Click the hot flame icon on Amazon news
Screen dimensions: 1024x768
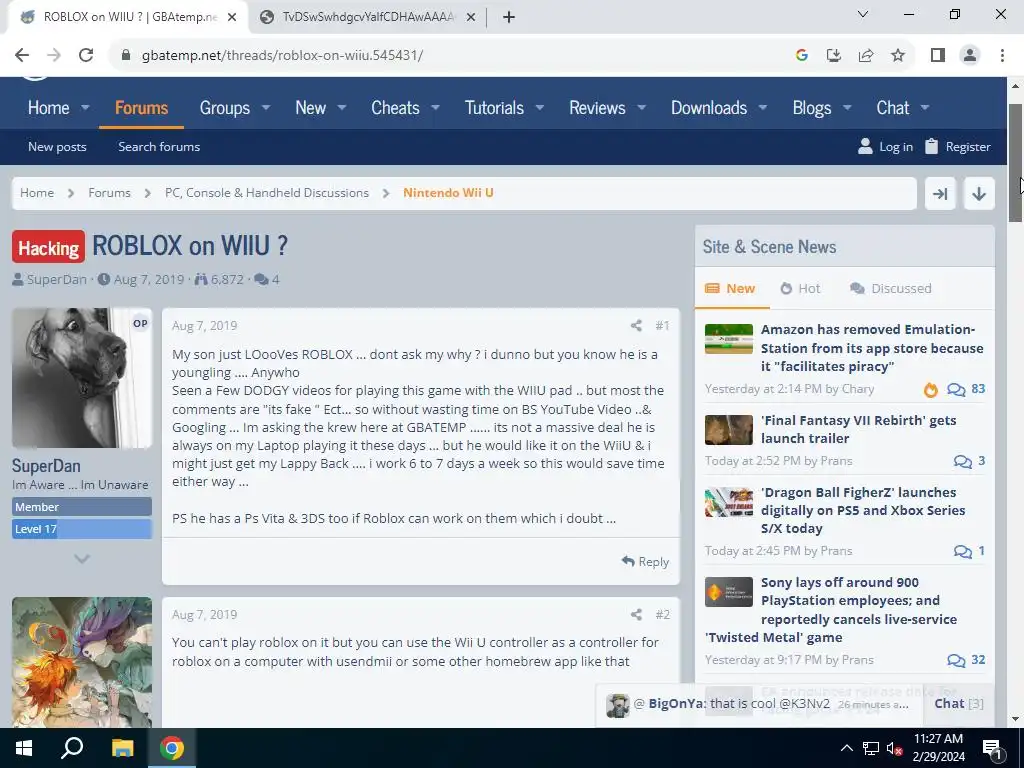(931, 390)
